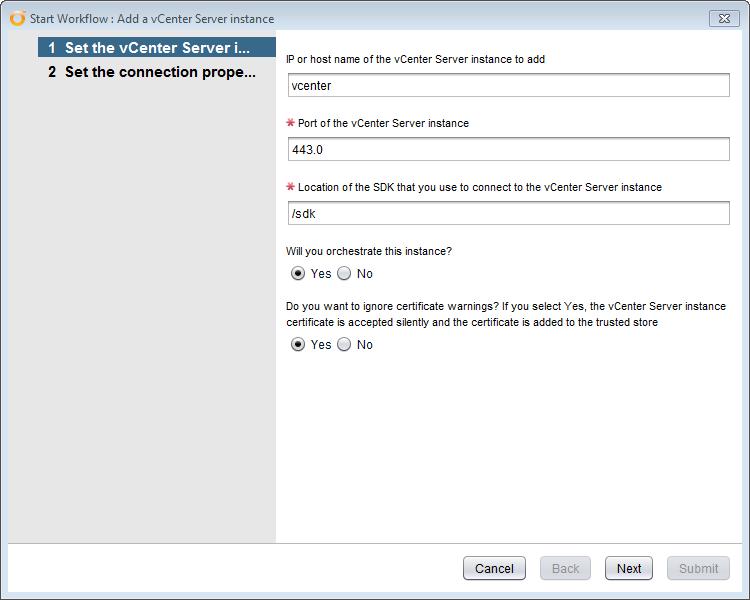
Task: Click the red asterisk beside SDK location label
Action: 290,187
